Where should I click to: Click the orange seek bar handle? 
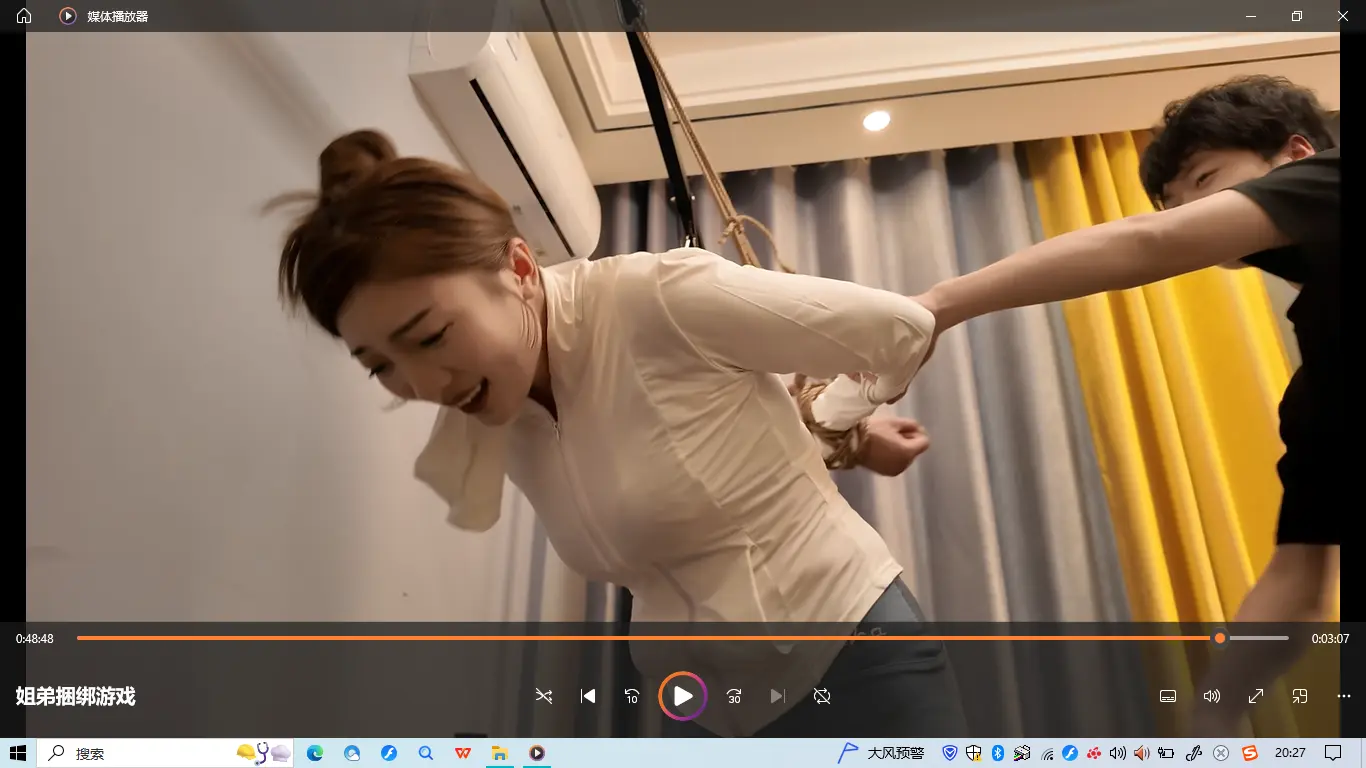tap(1220, 638)
